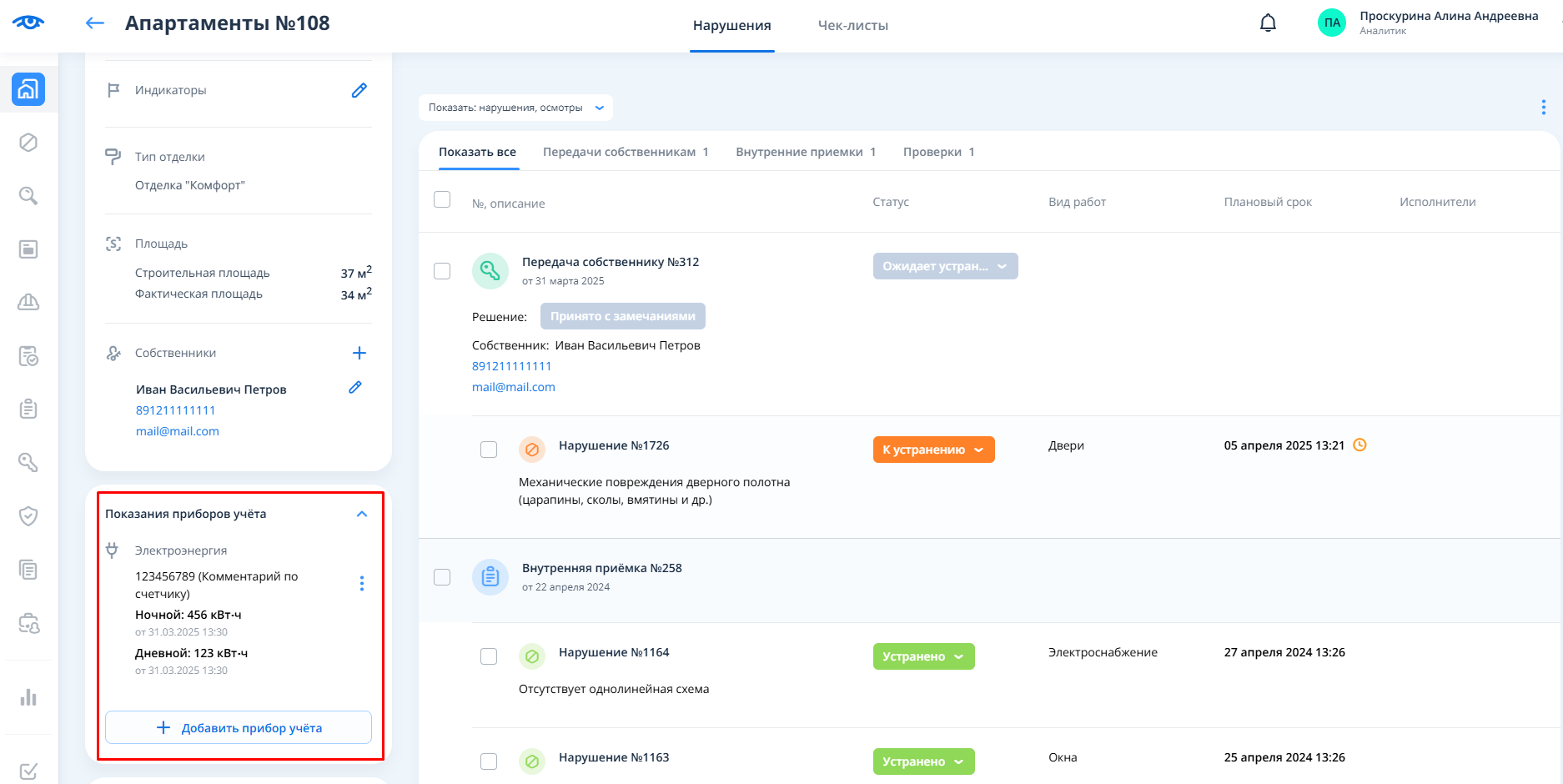Image resolution: width=1563 pixels, height=784 pixels.
Task: Open the electricity meter three-dot menu
Action: point(362,584)
